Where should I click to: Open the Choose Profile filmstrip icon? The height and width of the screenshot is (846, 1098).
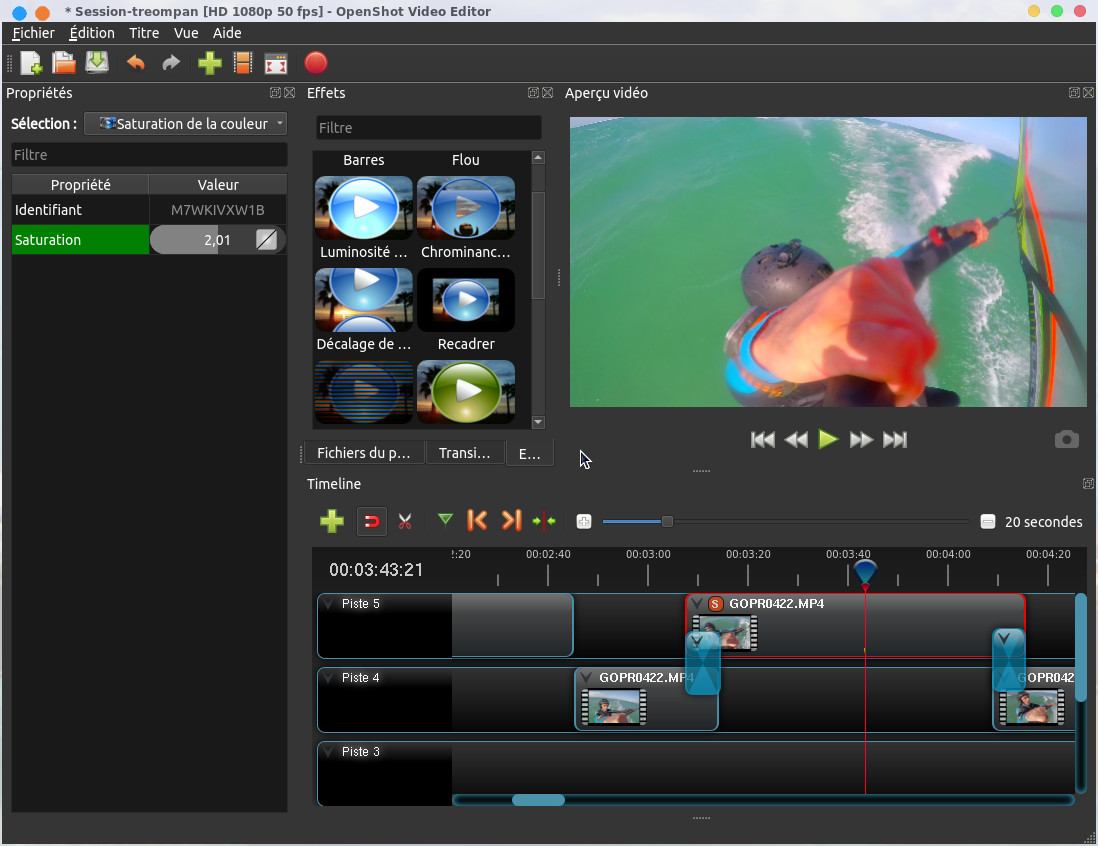click(x=242, y=63)
